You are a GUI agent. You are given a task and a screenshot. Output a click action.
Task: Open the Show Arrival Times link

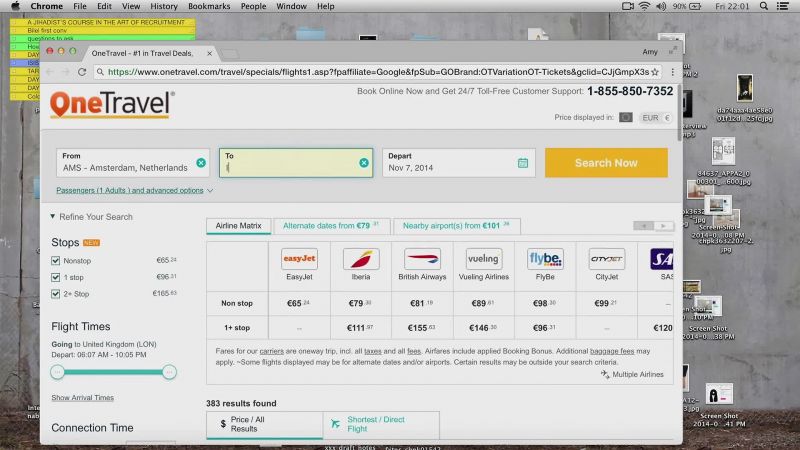83,397
